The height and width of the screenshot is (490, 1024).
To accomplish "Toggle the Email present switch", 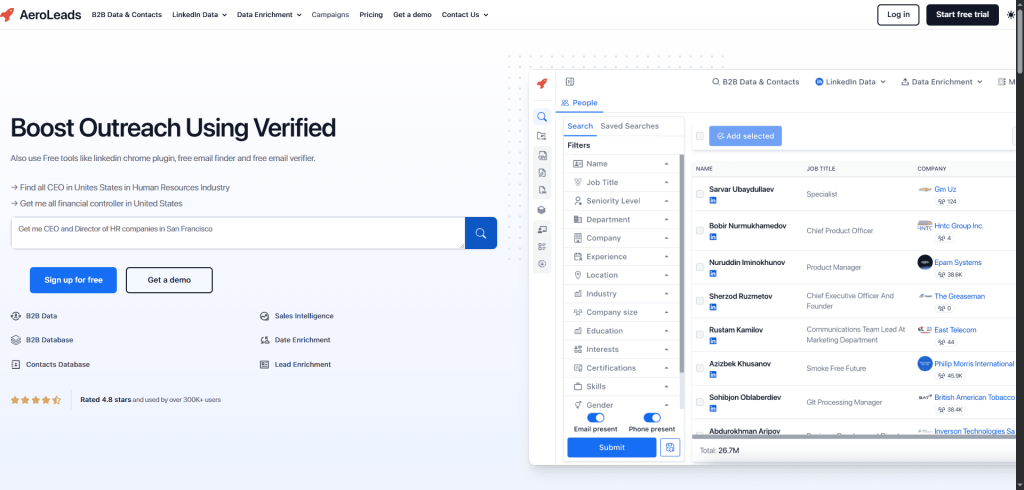I will point(596,417).
